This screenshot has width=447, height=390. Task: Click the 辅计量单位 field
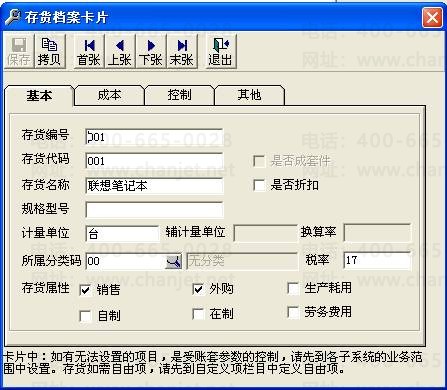(265, 232)
